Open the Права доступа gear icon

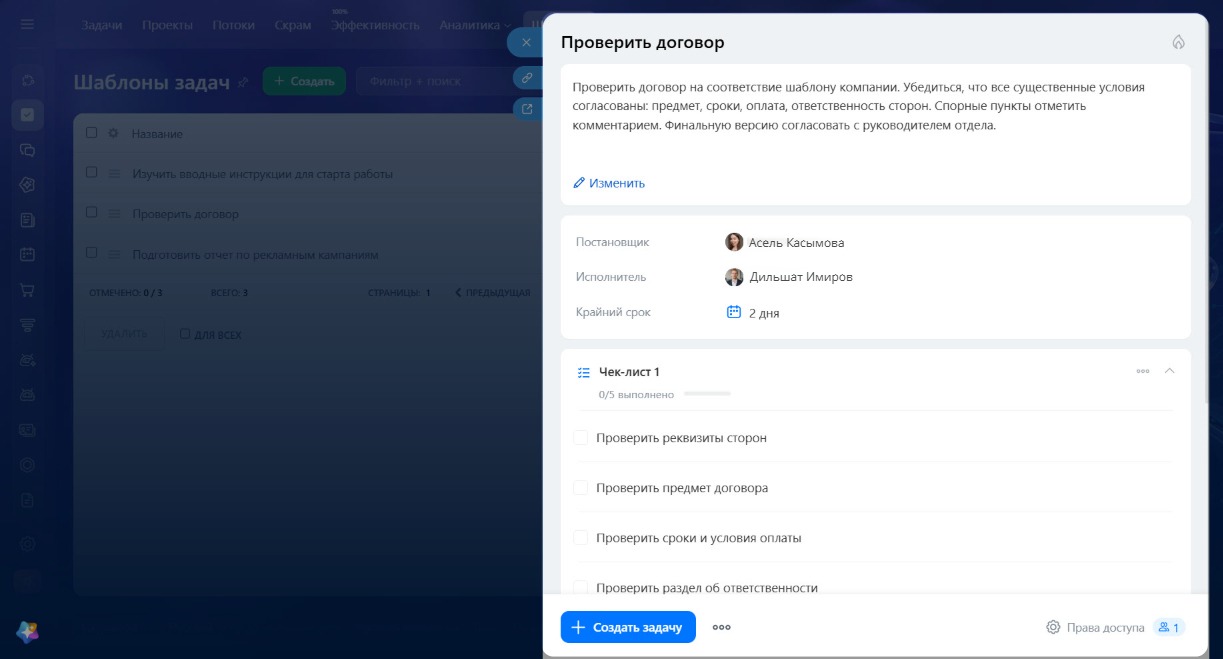1053,627
